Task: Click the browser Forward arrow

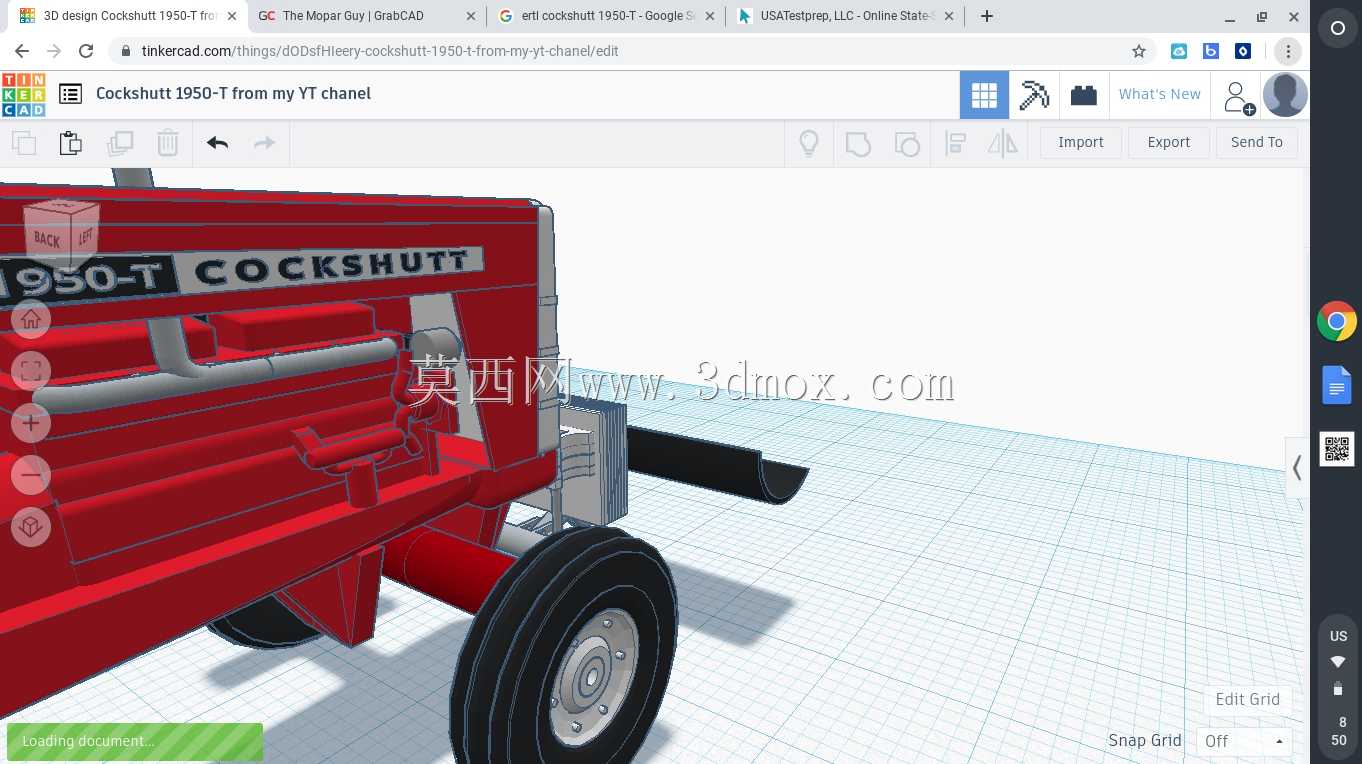Action: [x=54, y=51]
